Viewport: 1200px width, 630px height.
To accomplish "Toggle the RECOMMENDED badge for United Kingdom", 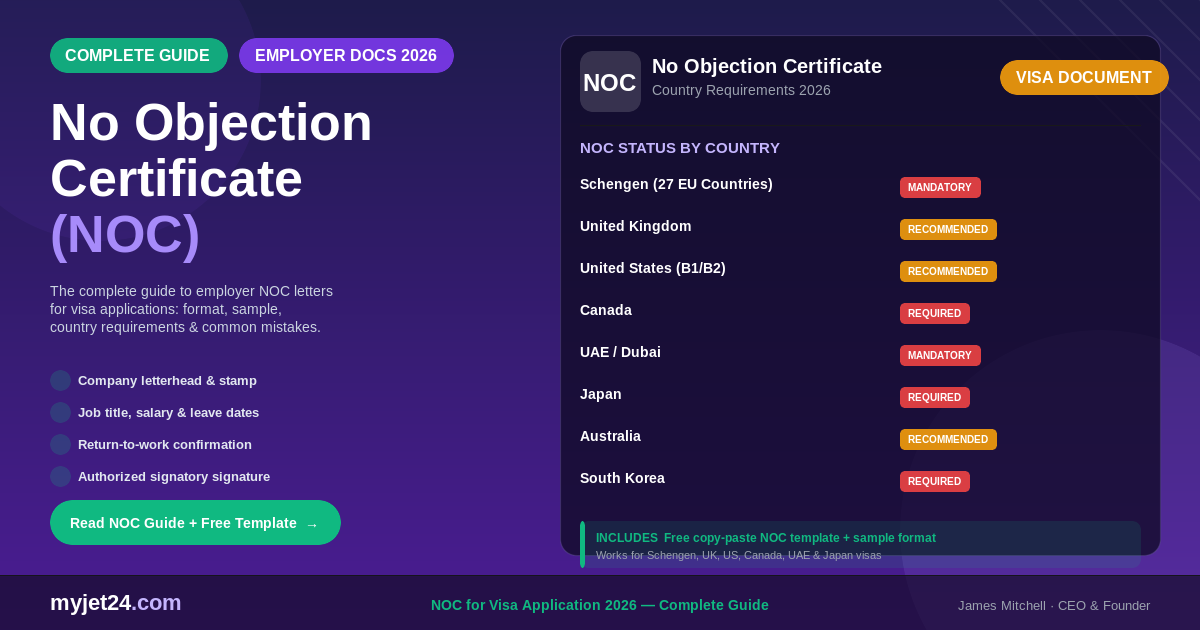I will click(948, 229).
